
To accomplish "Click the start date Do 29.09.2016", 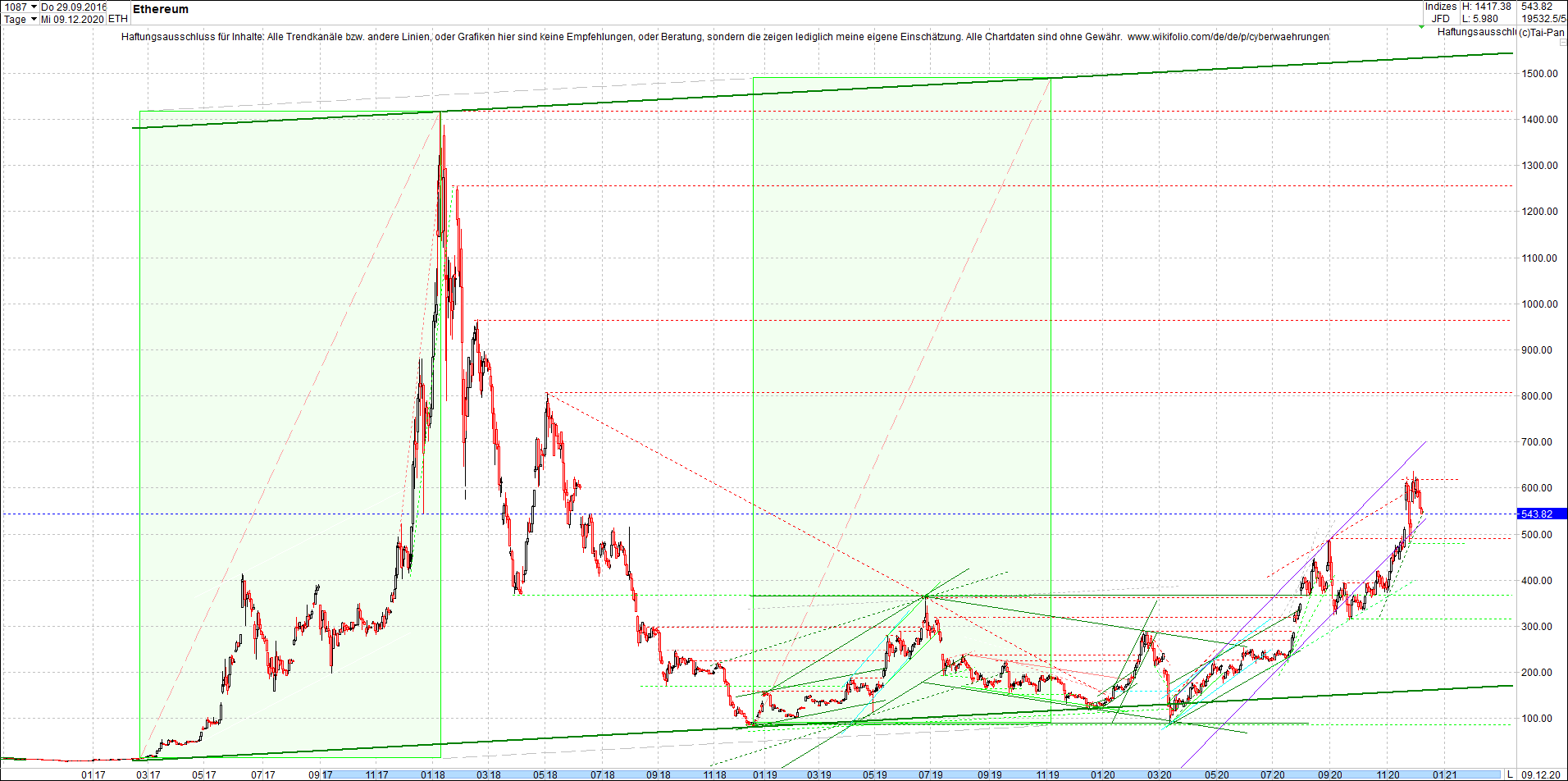I will (x=74, y=7).
